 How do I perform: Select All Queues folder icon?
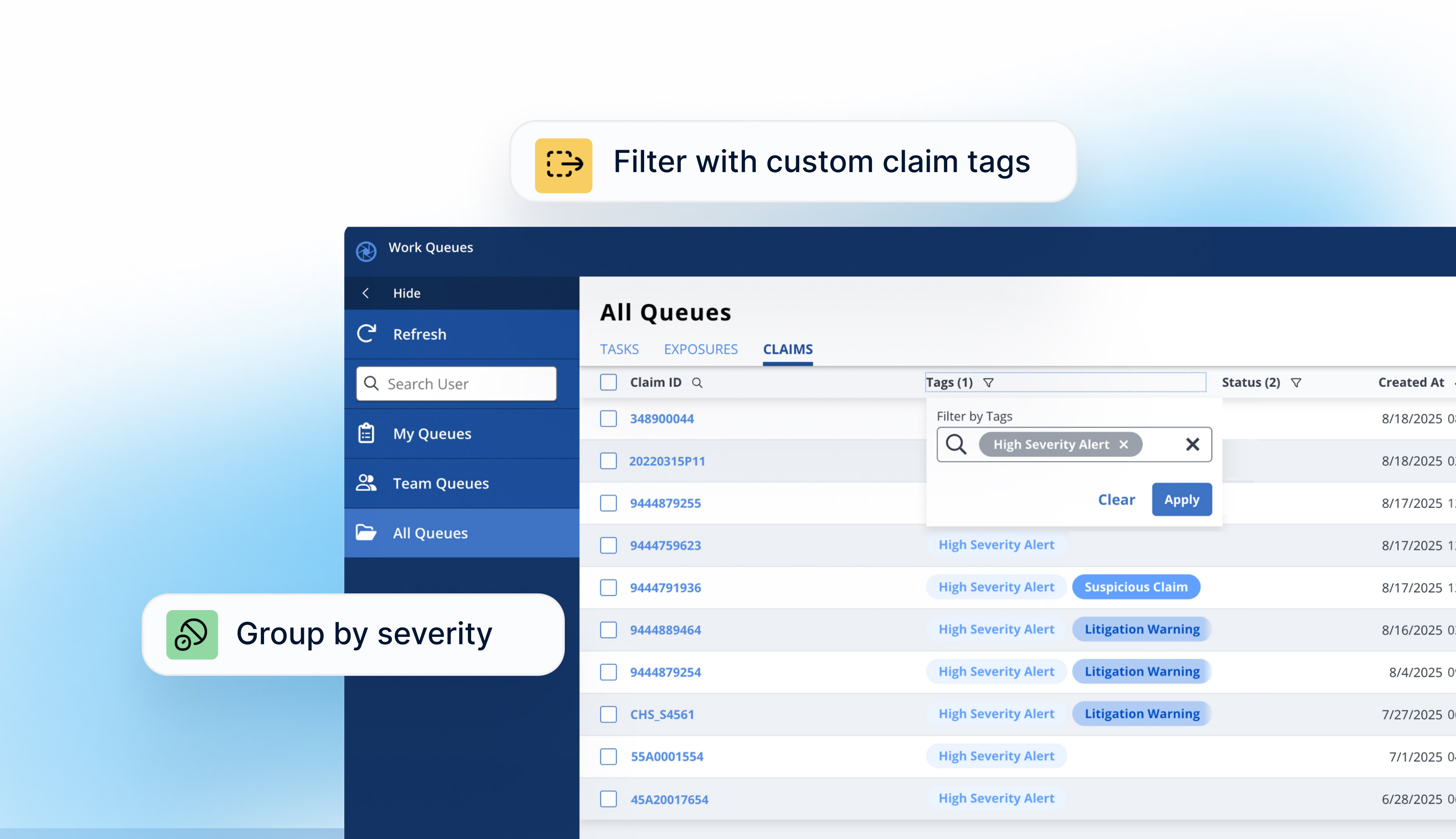[366, 532]
